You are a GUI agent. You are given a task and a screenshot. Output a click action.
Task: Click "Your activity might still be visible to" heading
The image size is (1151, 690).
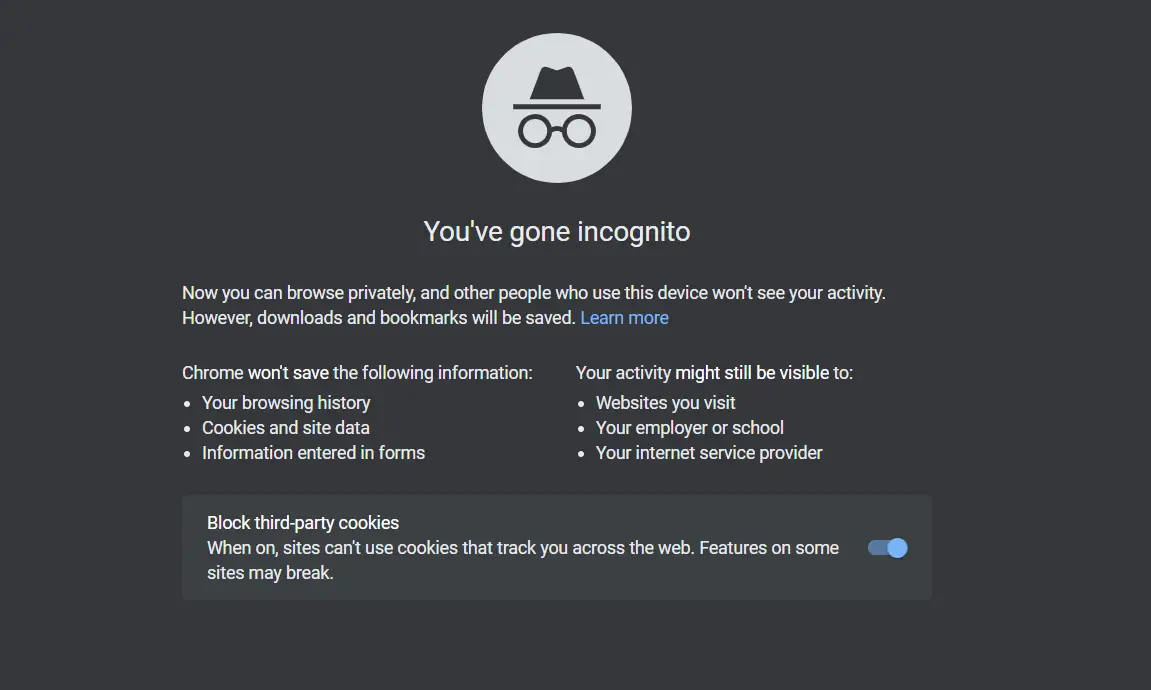point(714,373)
